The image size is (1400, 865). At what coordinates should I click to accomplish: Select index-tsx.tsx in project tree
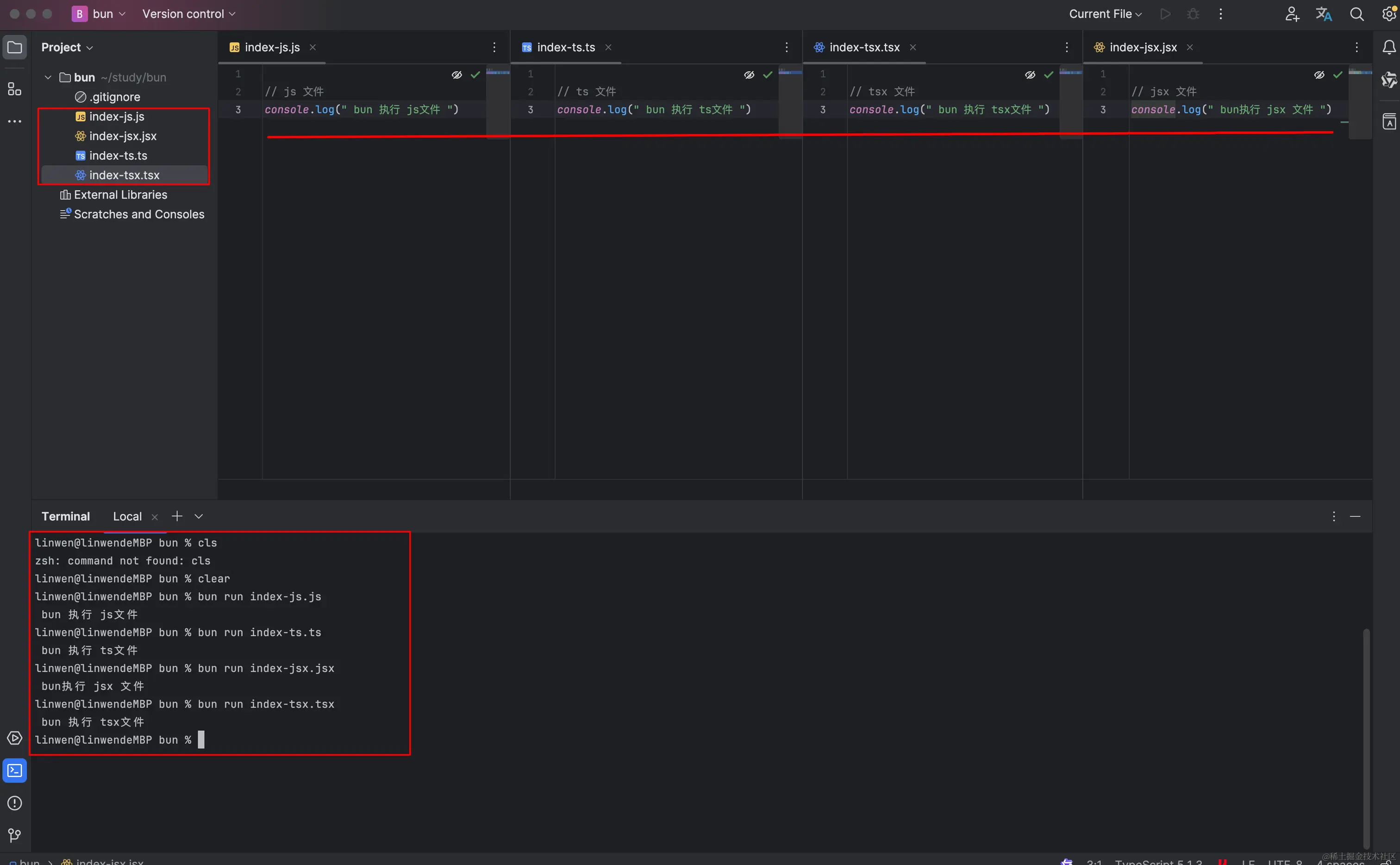(x=124, y=175)
